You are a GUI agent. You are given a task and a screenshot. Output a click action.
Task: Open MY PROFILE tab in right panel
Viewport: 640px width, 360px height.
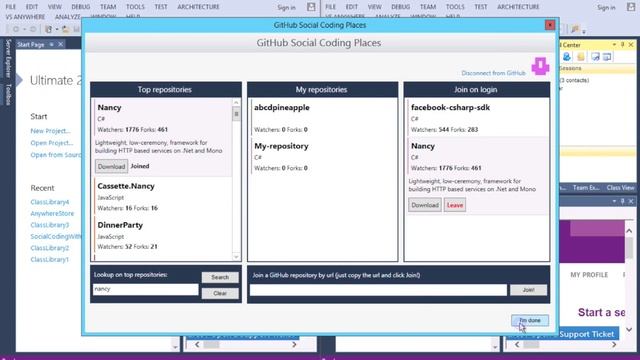click(x=589, y=275)
